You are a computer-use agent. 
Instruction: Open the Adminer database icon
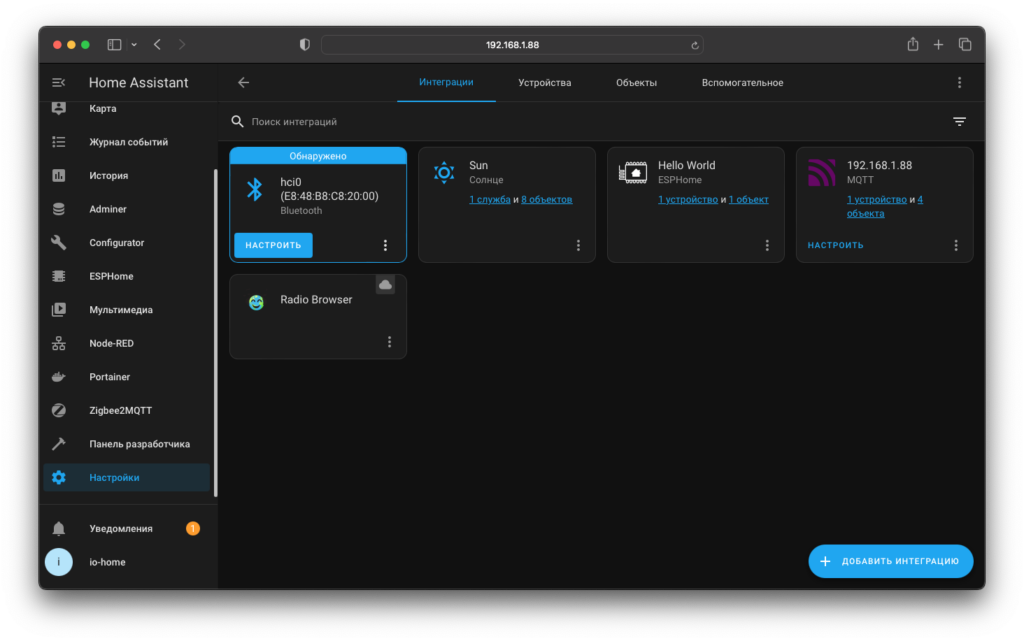pyautogui.click(x=59, y=209)
